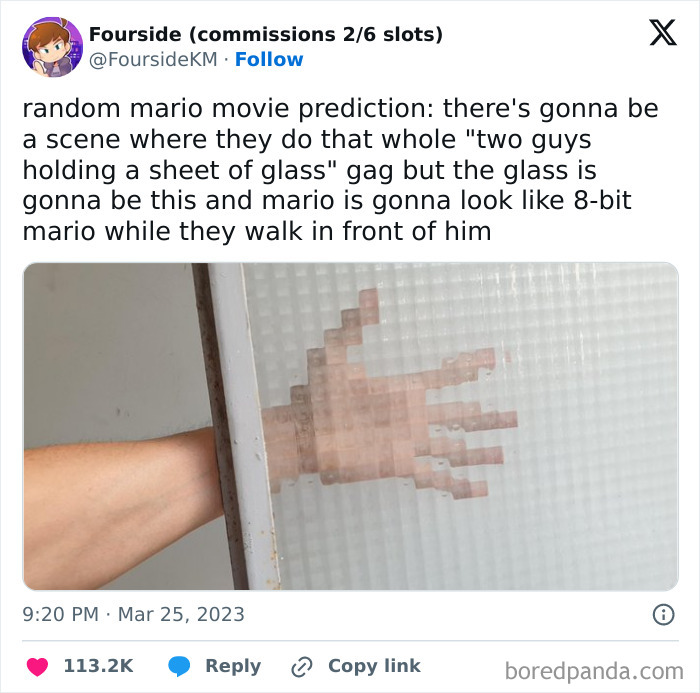Click the rusty glass frame edge in photo

(219, 426)
